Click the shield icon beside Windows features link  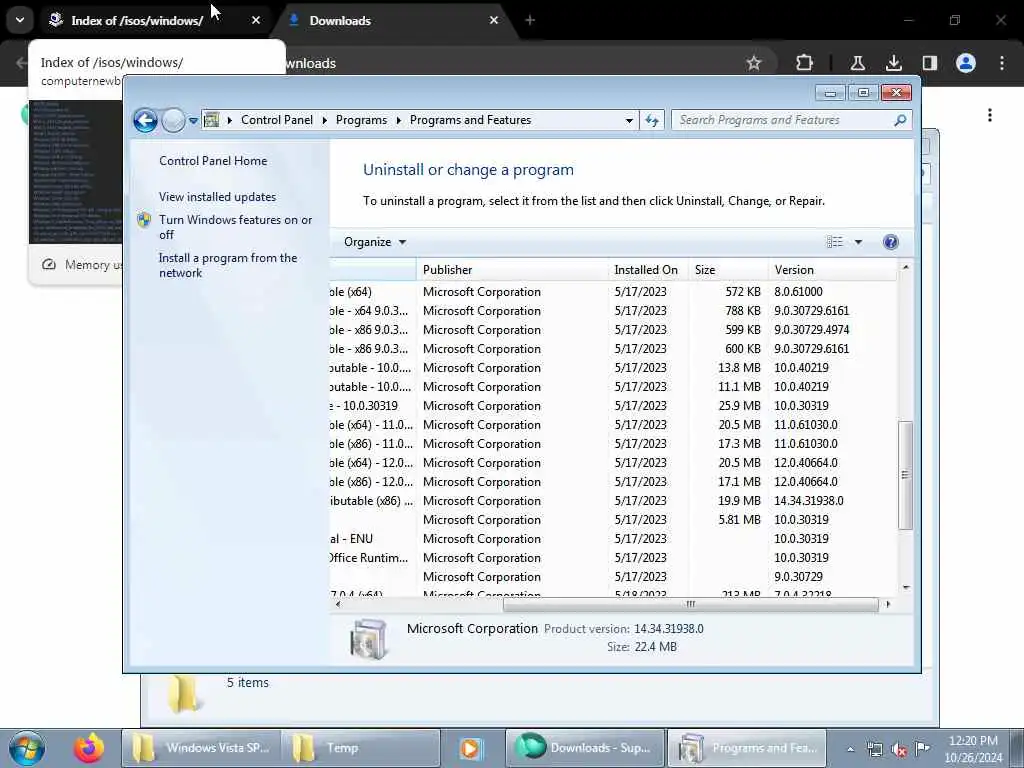[x=144, y=220]
